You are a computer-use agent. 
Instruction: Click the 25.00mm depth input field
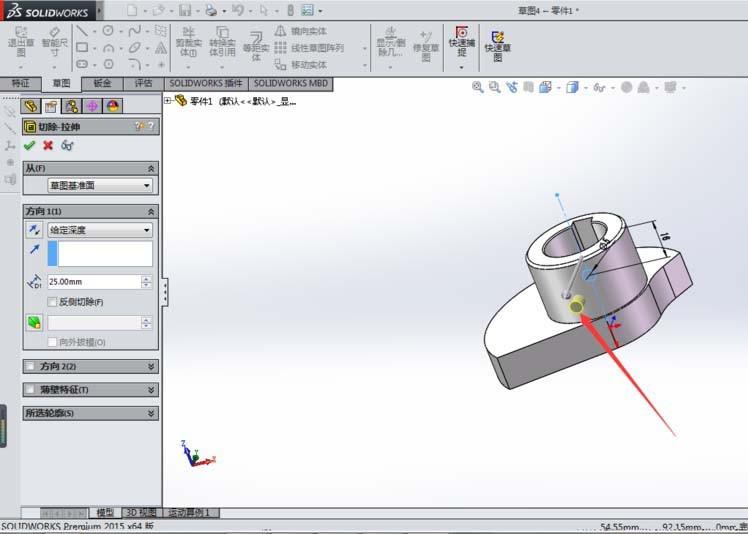point(94,282)
